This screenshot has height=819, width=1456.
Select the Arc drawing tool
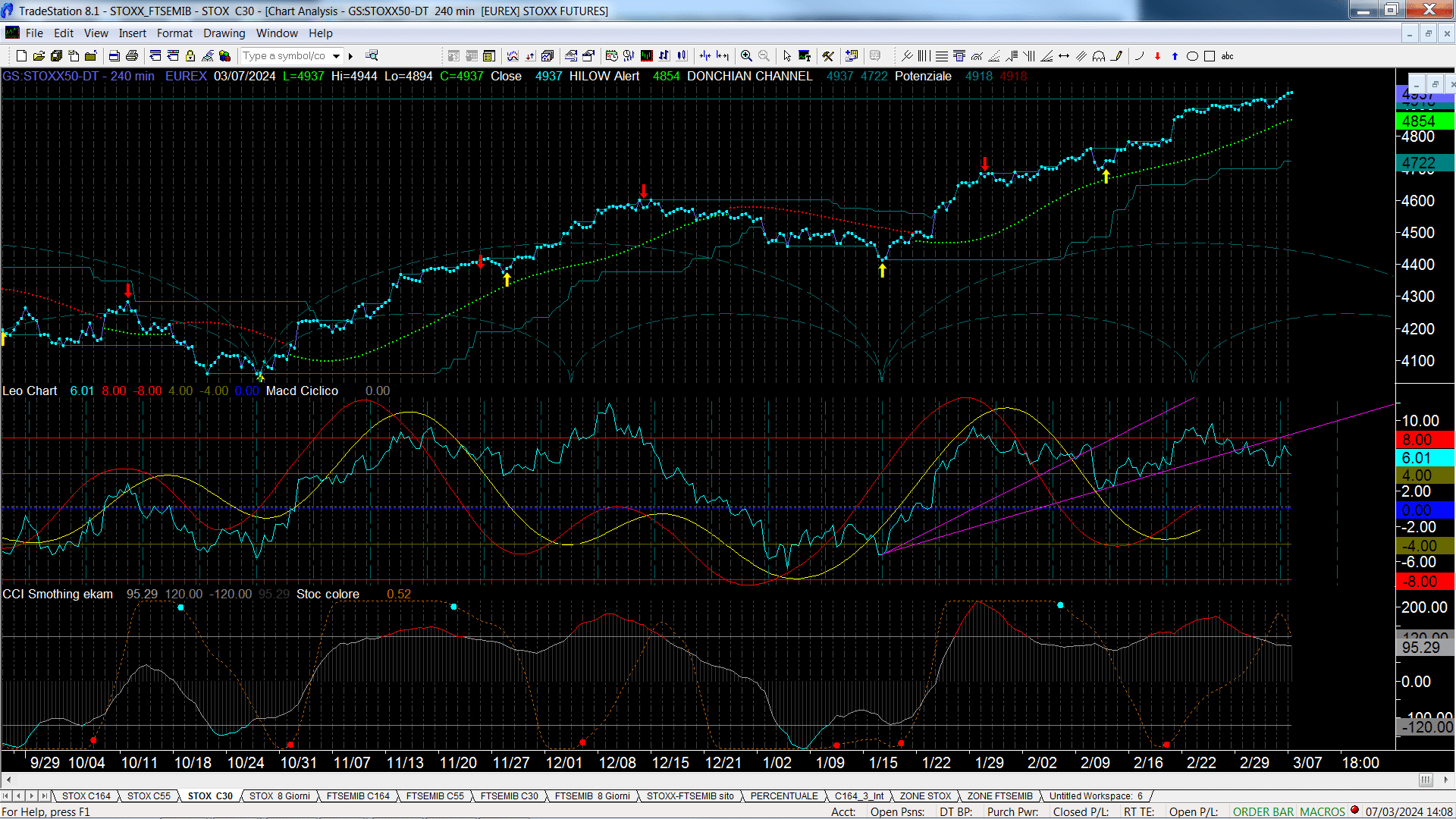coord(1139,56)
